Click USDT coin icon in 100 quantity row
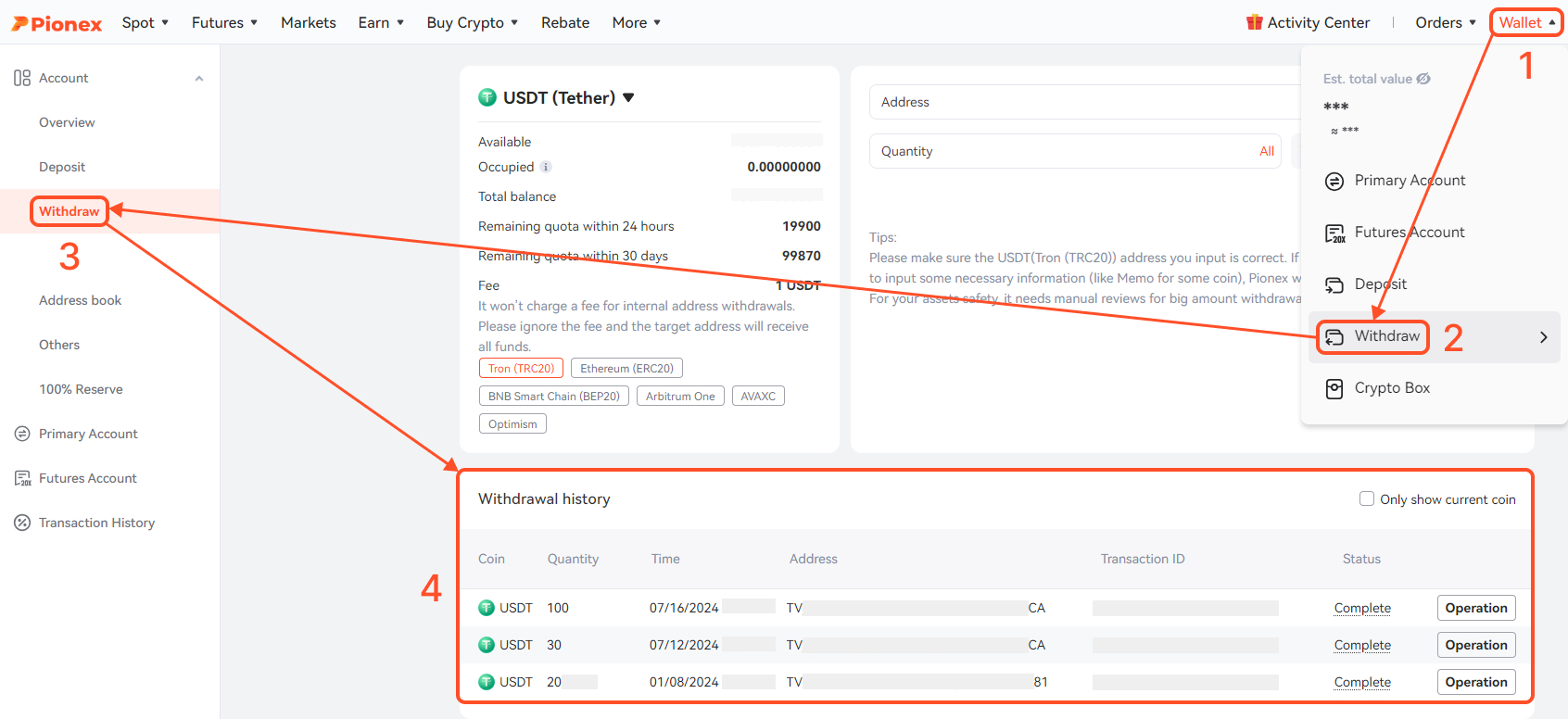 click(x=487, y=608)
